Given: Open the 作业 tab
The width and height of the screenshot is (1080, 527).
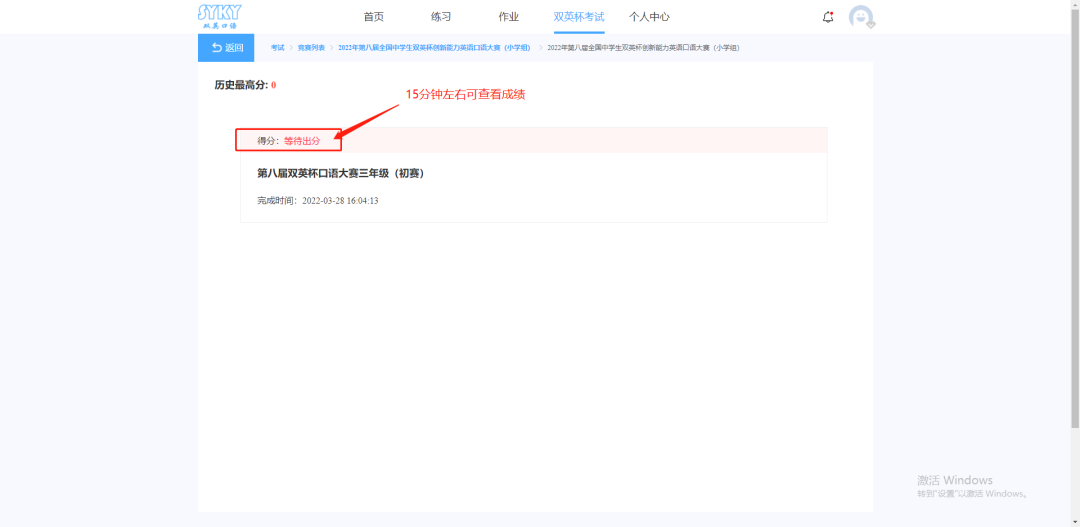Looking at the screenshot, I should (508, 17).
